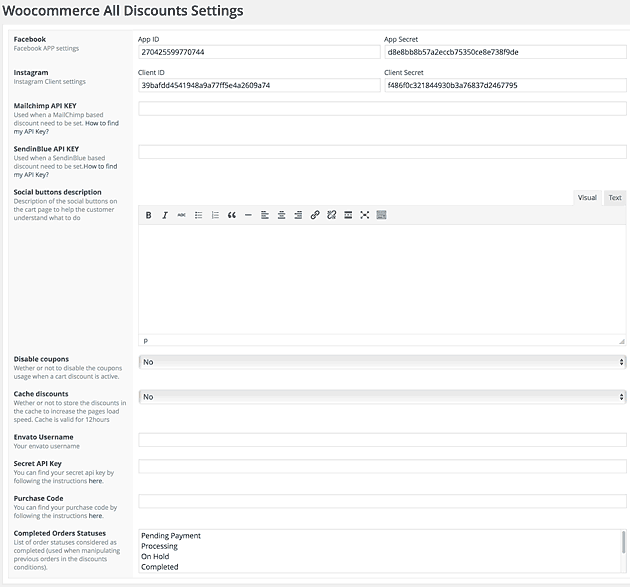Click inside the social buttons description editor
Screen dimensions: 630x587
click(382, 280)
